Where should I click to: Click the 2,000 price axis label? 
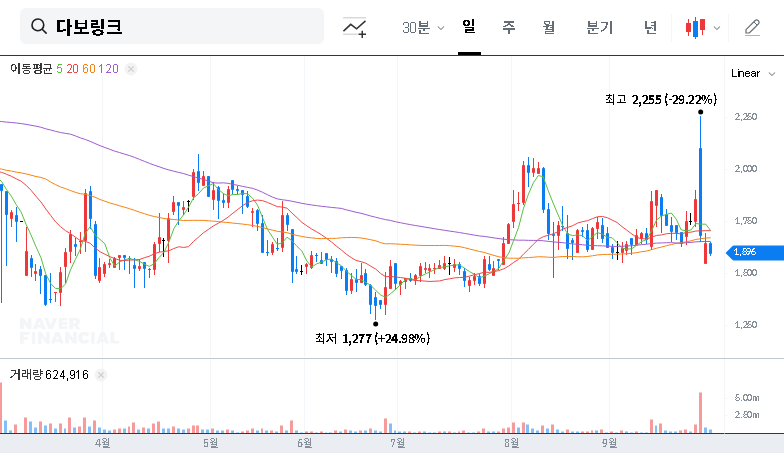click(746, 169)
